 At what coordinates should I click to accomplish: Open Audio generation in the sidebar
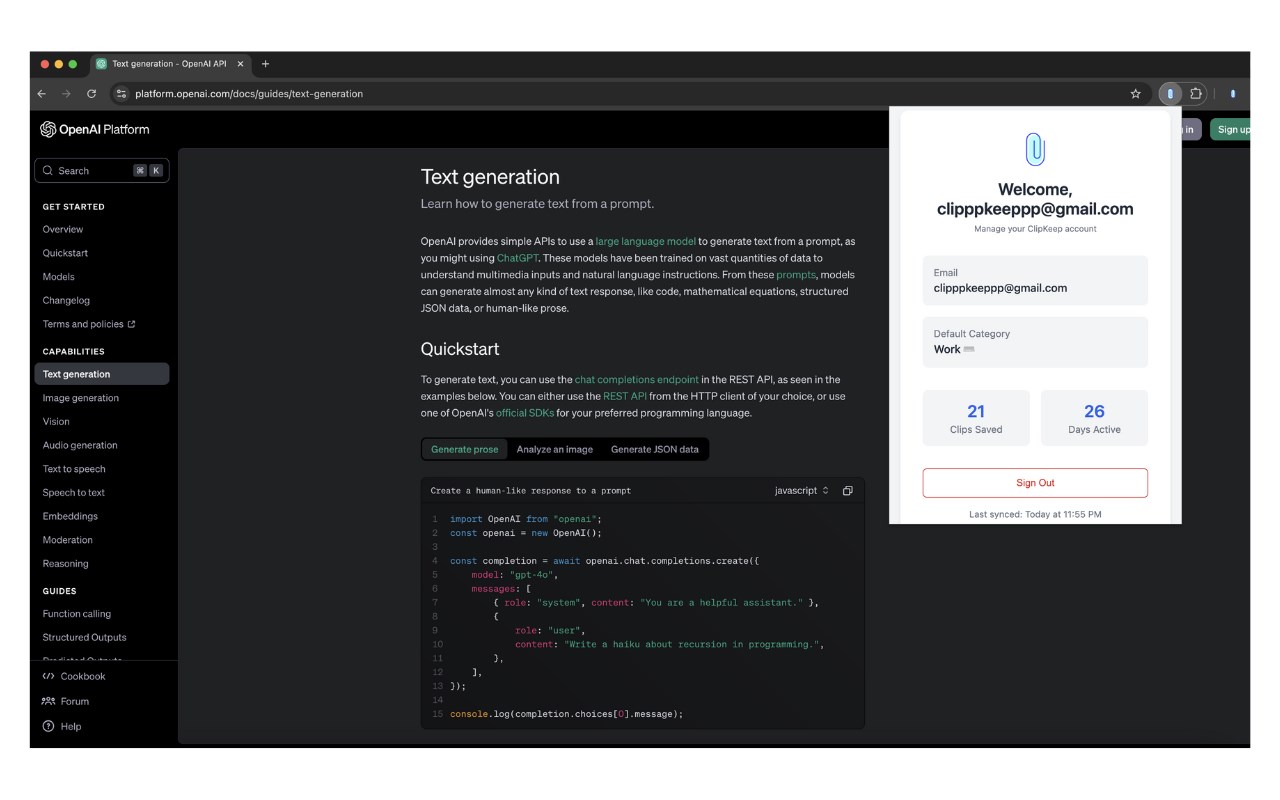tap(80, 445)
